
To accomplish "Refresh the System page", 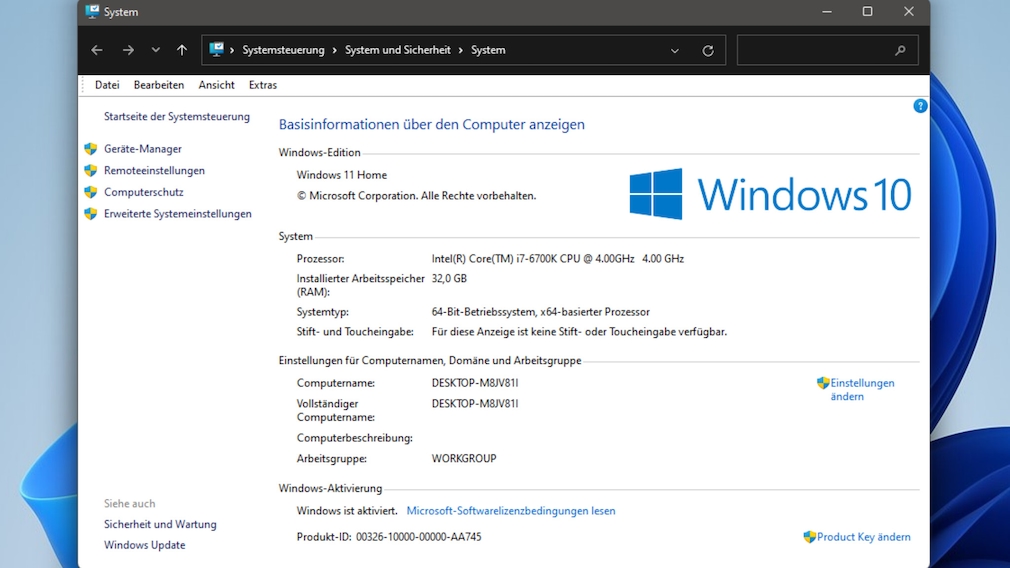I will pos(708,50).
